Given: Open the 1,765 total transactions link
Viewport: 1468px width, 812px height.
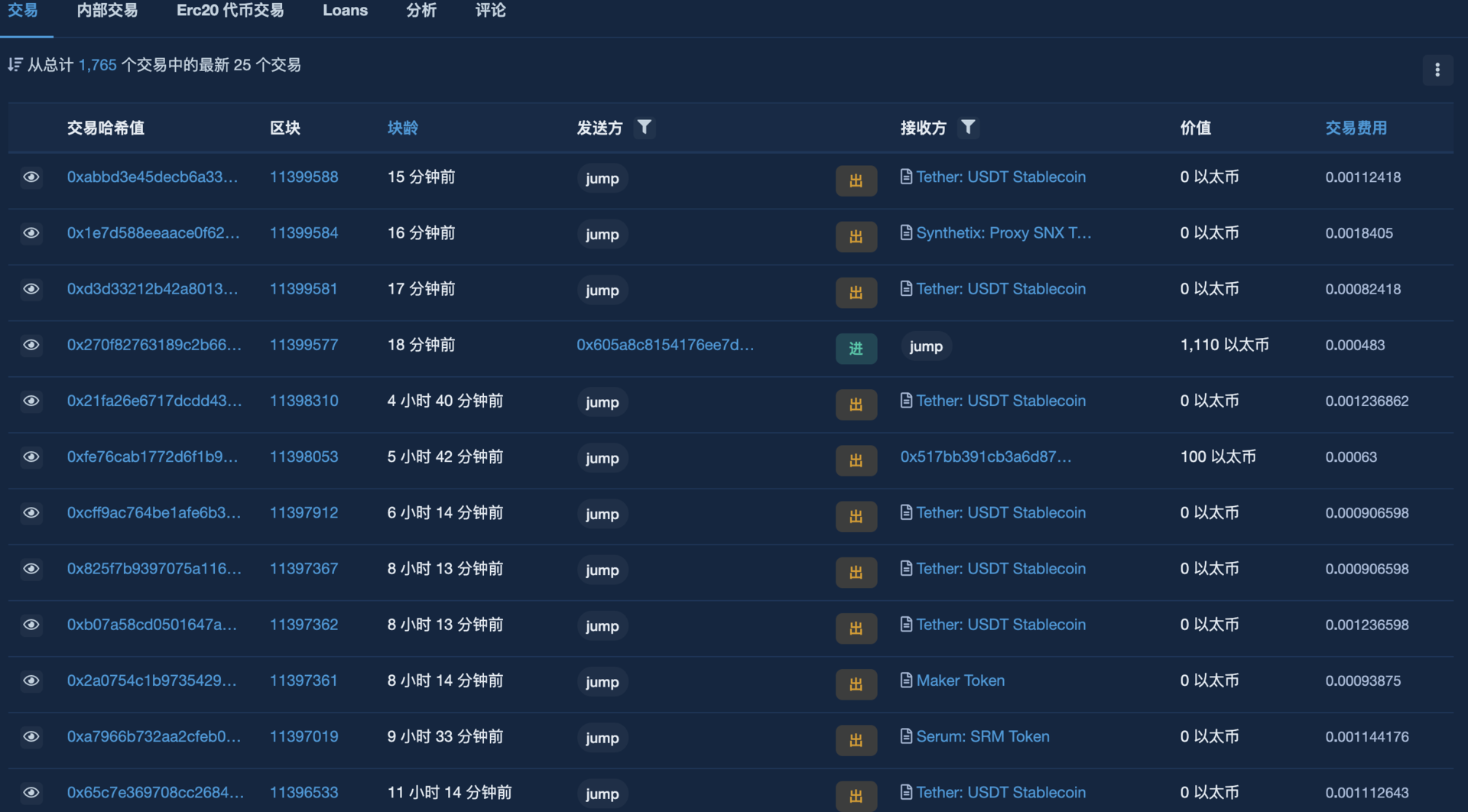Looking at the screenshot, I should tap(97, 65).
